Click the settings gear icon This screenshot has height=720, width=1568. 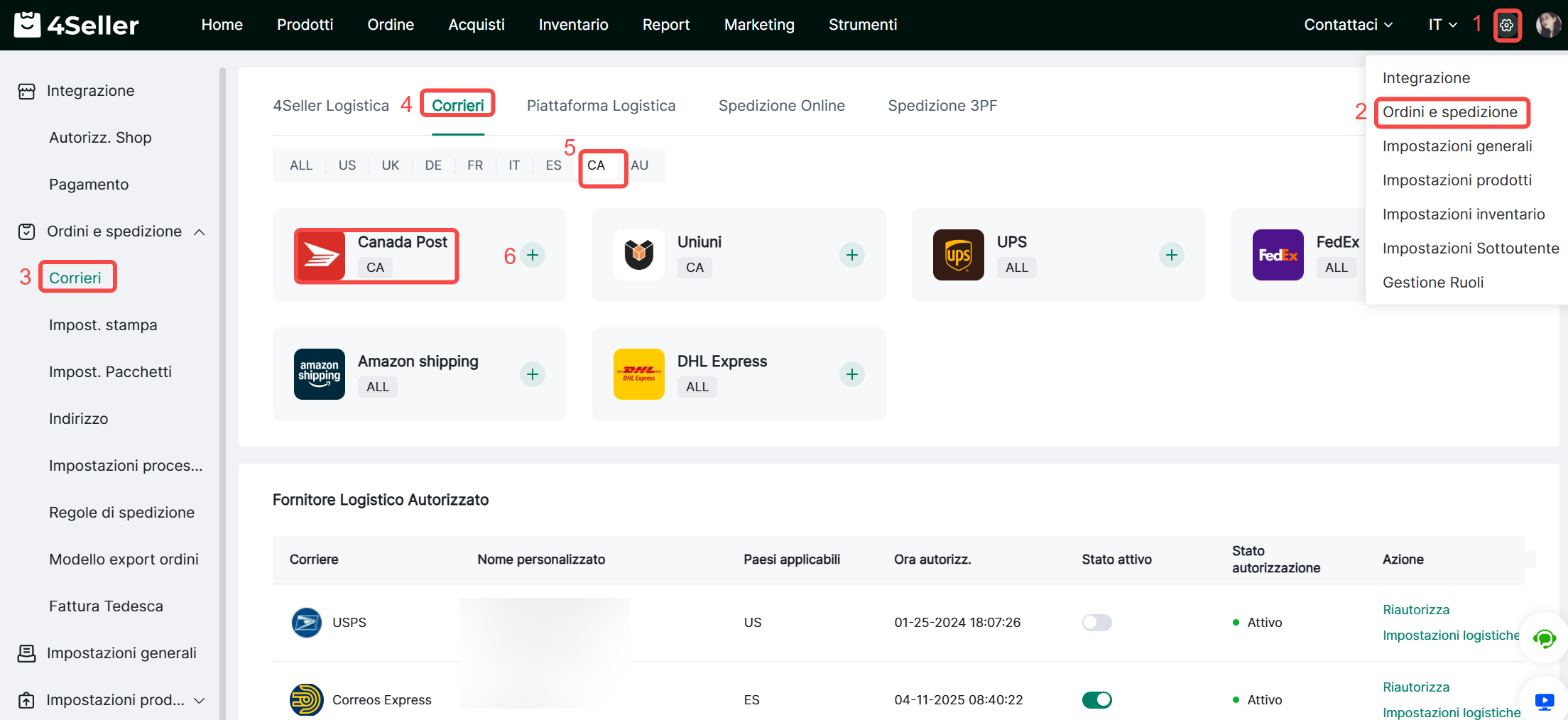[x=1506, y=26]
